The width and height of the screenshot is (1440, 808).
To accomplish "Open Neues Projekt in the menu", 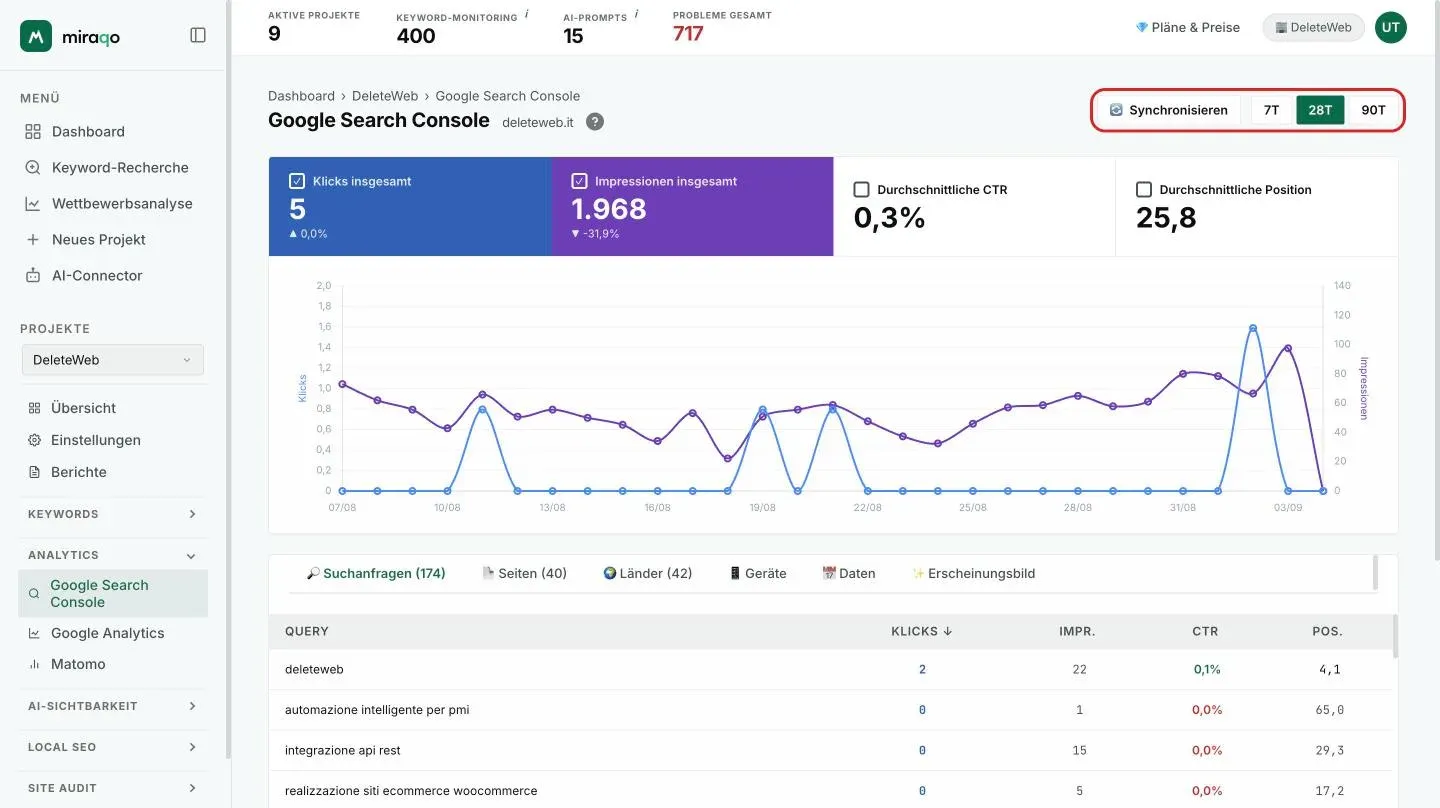I will (x=99, y=239).
